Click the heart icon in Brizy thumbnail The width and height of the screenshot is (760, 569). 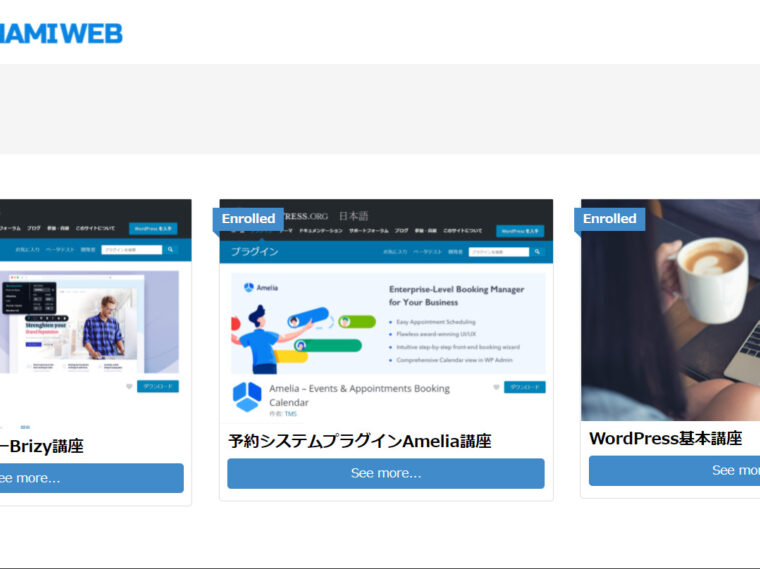(129, 386)
